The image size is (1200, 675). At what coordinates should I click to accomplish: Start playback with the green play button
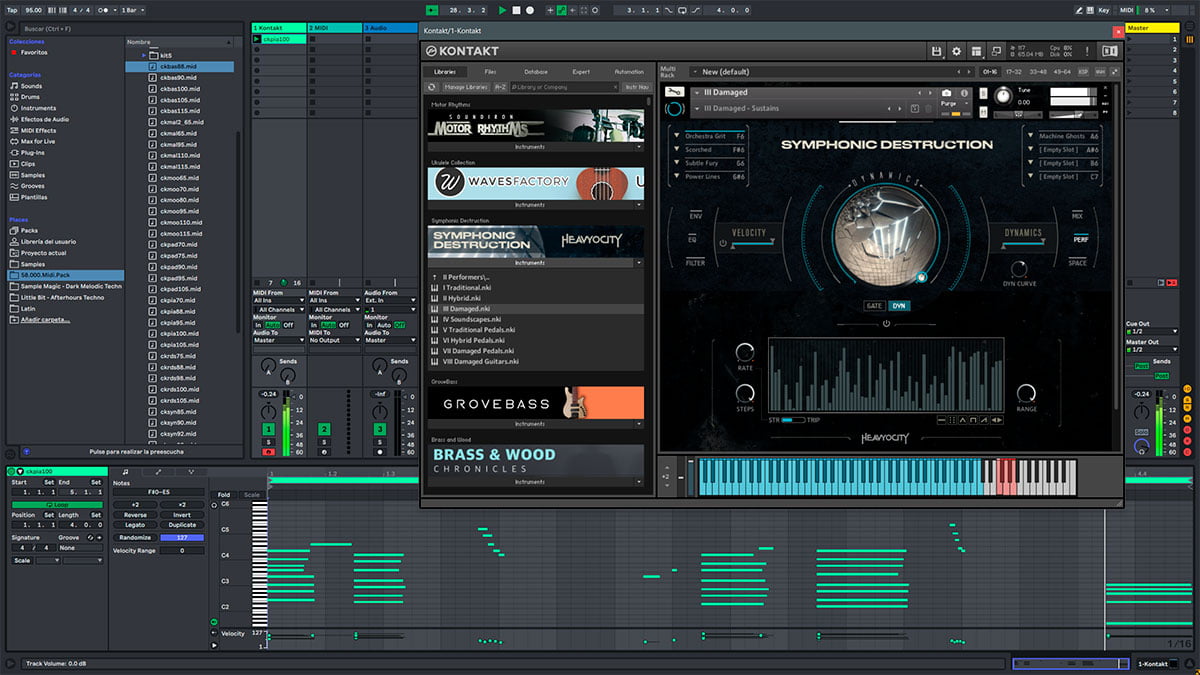tap(502, 10)
